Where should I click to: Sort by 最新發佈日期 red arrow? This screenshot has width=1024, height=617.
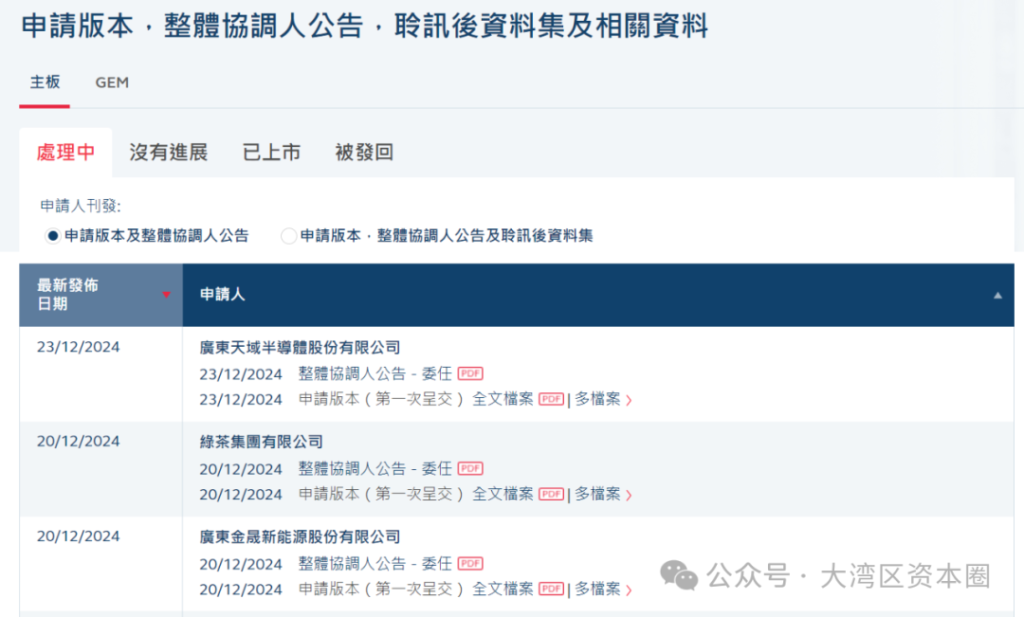pos(166,294)
